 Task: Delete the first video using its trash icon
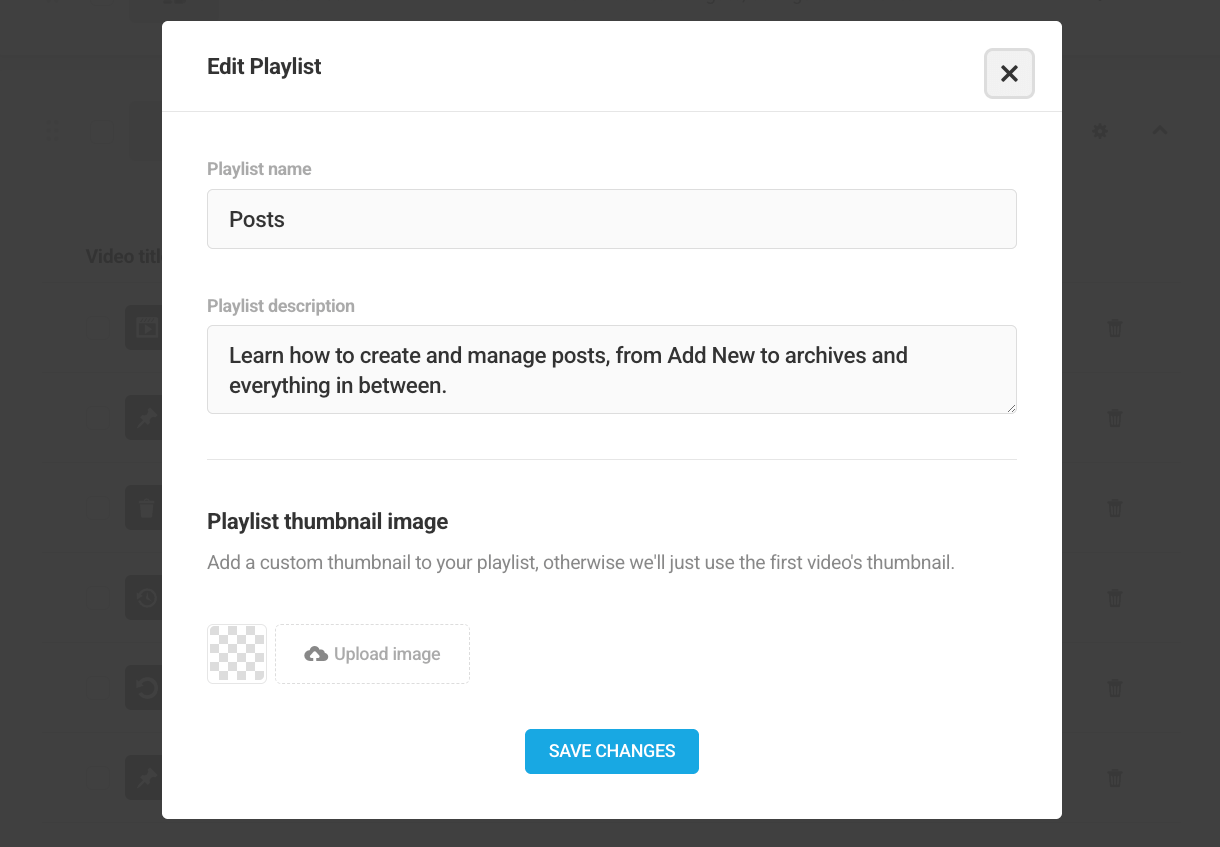[x=1114, y=328]
